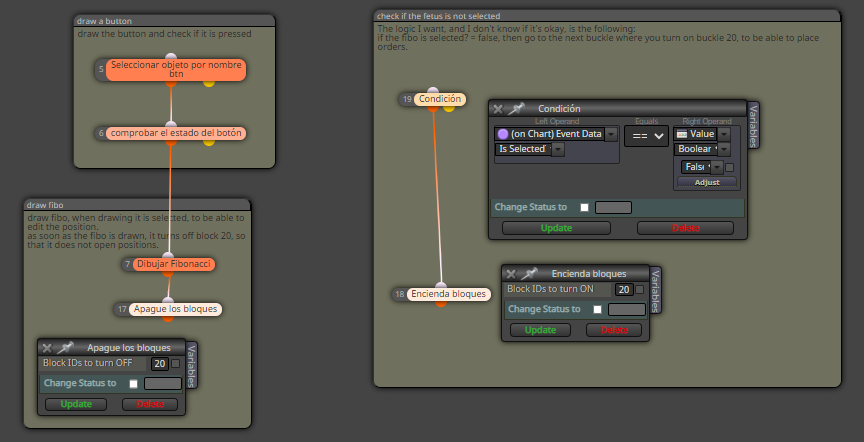Open the Variables tab on Apague los bloques panel

[x=192, y=365]
